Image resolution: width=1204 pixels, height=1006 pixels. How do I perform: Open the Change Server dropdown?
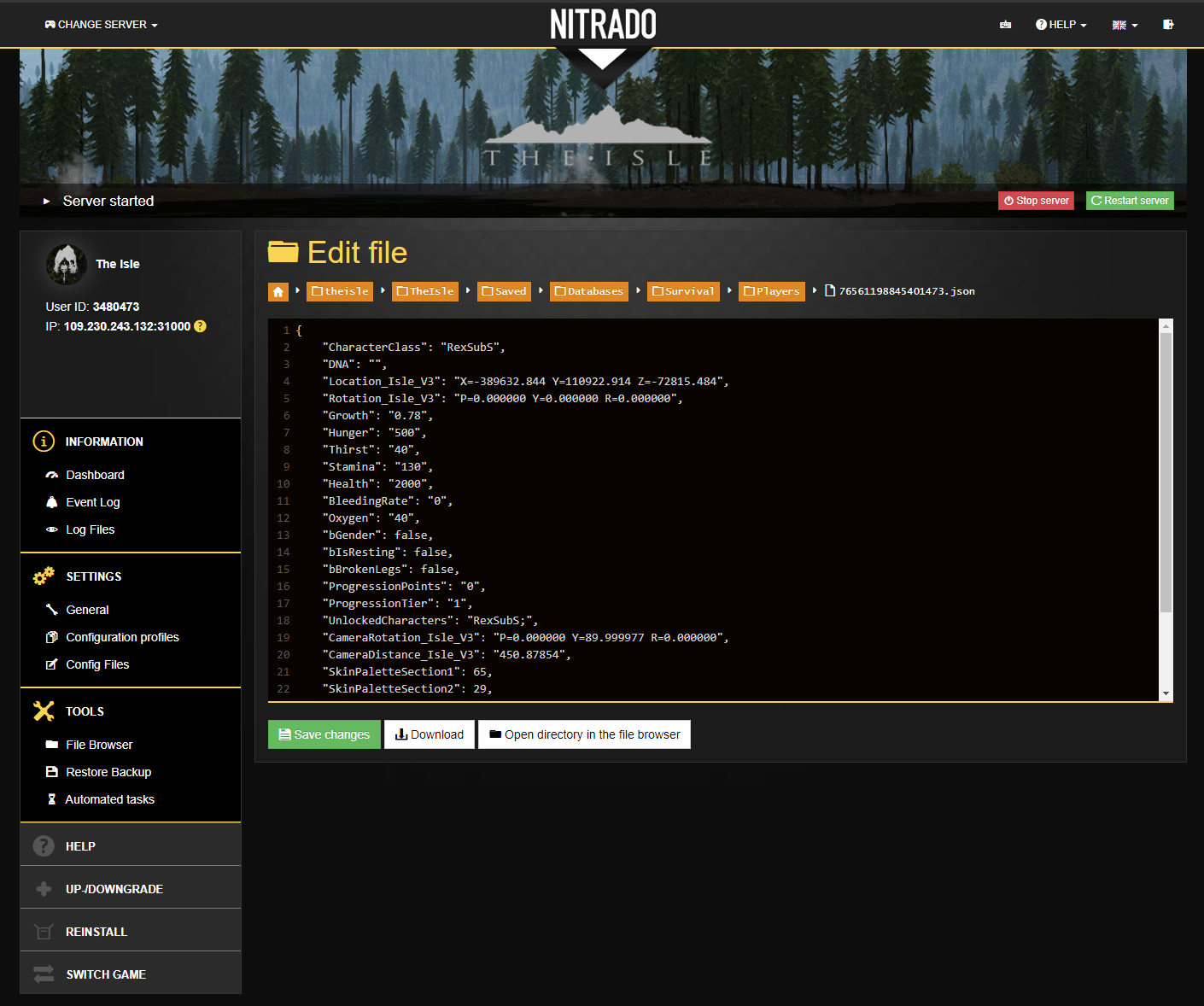pyautogui.click(x=101, y=25)
